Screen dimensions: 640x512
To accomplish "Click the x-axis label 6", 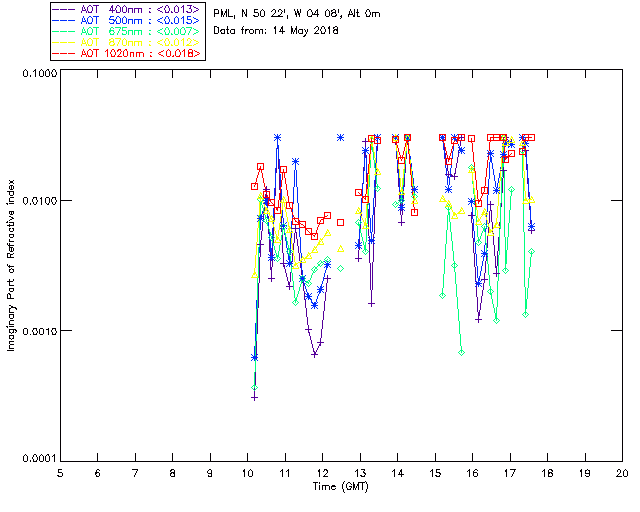I will click(98, 473).
